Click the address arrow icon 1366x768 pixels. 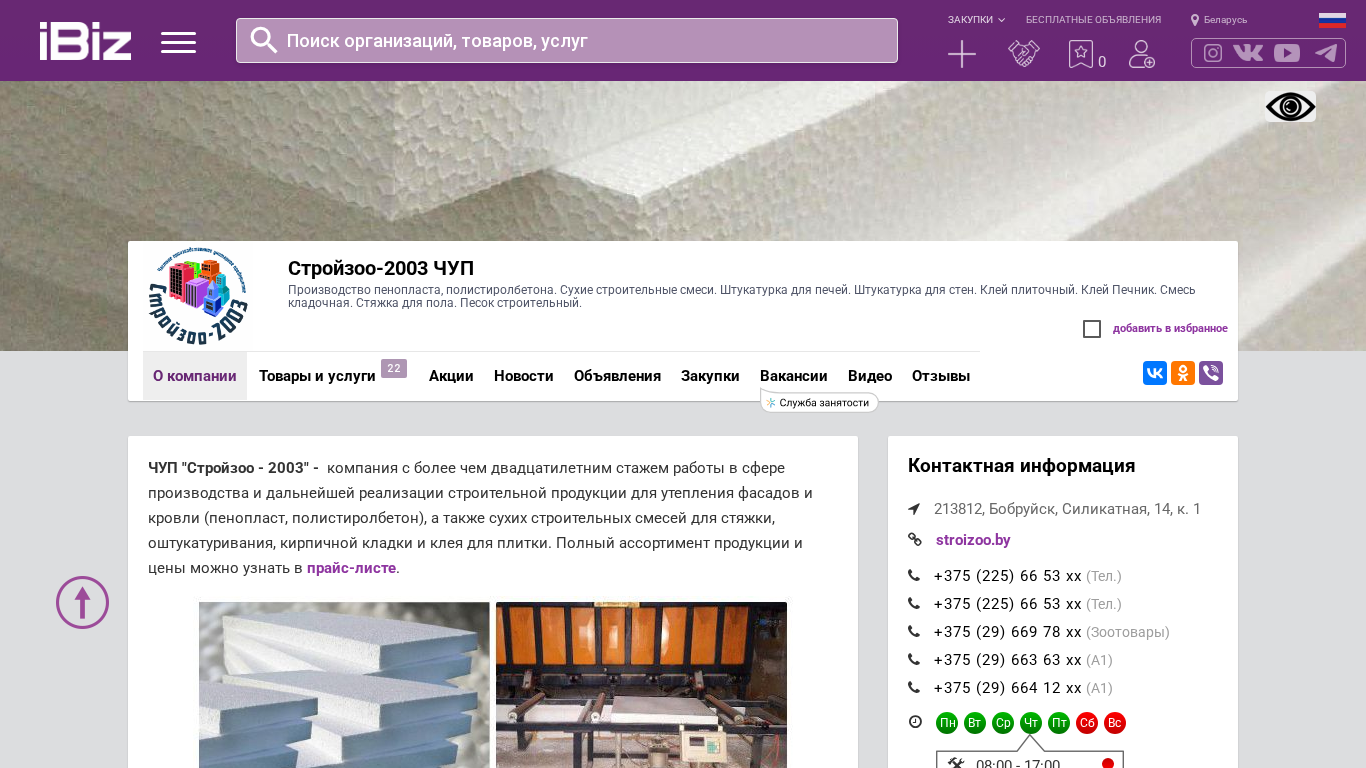pyautogui.click(x=914, y=509)
